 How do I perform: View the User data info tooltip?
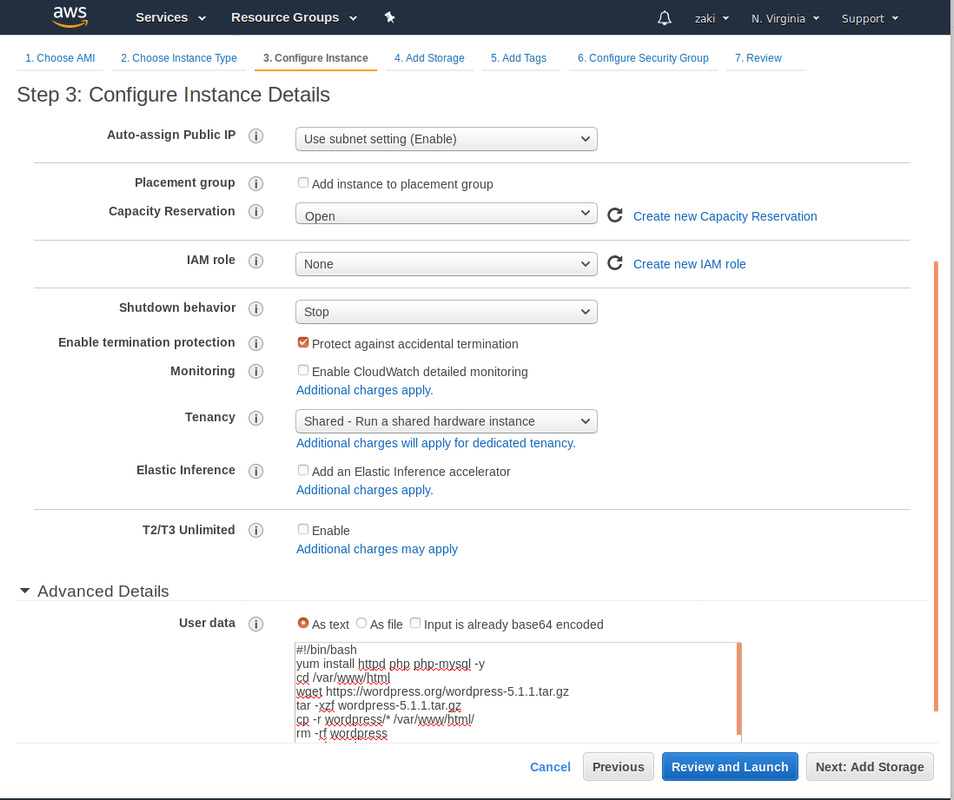(255, 624)
